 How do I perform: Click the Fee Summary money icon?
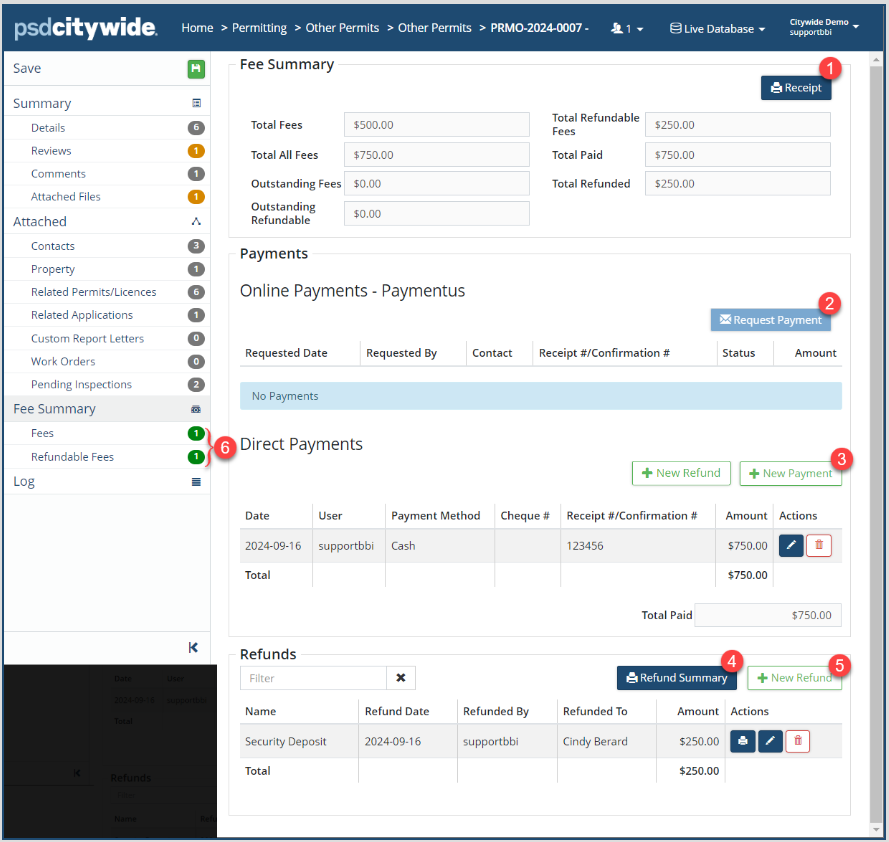click(x=196, y=409)
